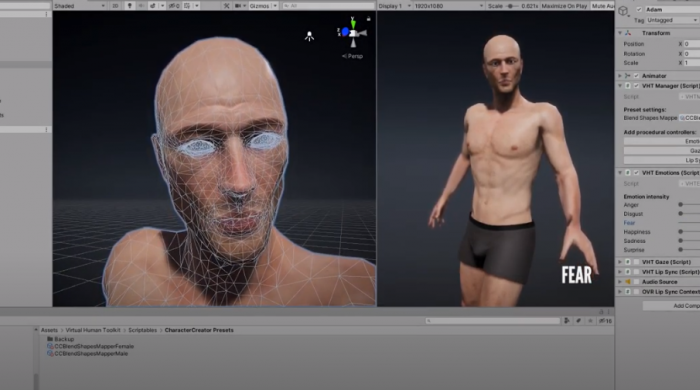Collapse the Transform component
Screen dimensions: 700x390
click(x=620, y=33)
